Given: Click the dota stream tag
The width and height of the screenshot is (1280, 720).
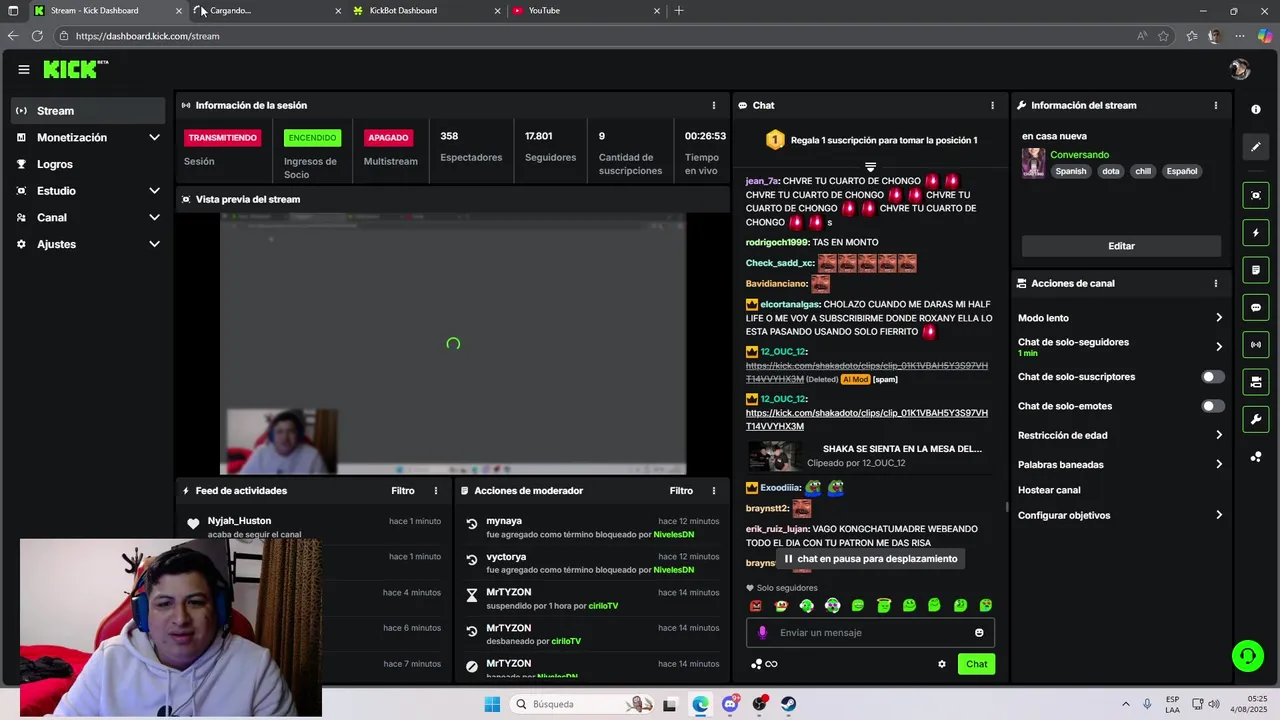Looking at the screenshot, I should tap(1111, 171).
